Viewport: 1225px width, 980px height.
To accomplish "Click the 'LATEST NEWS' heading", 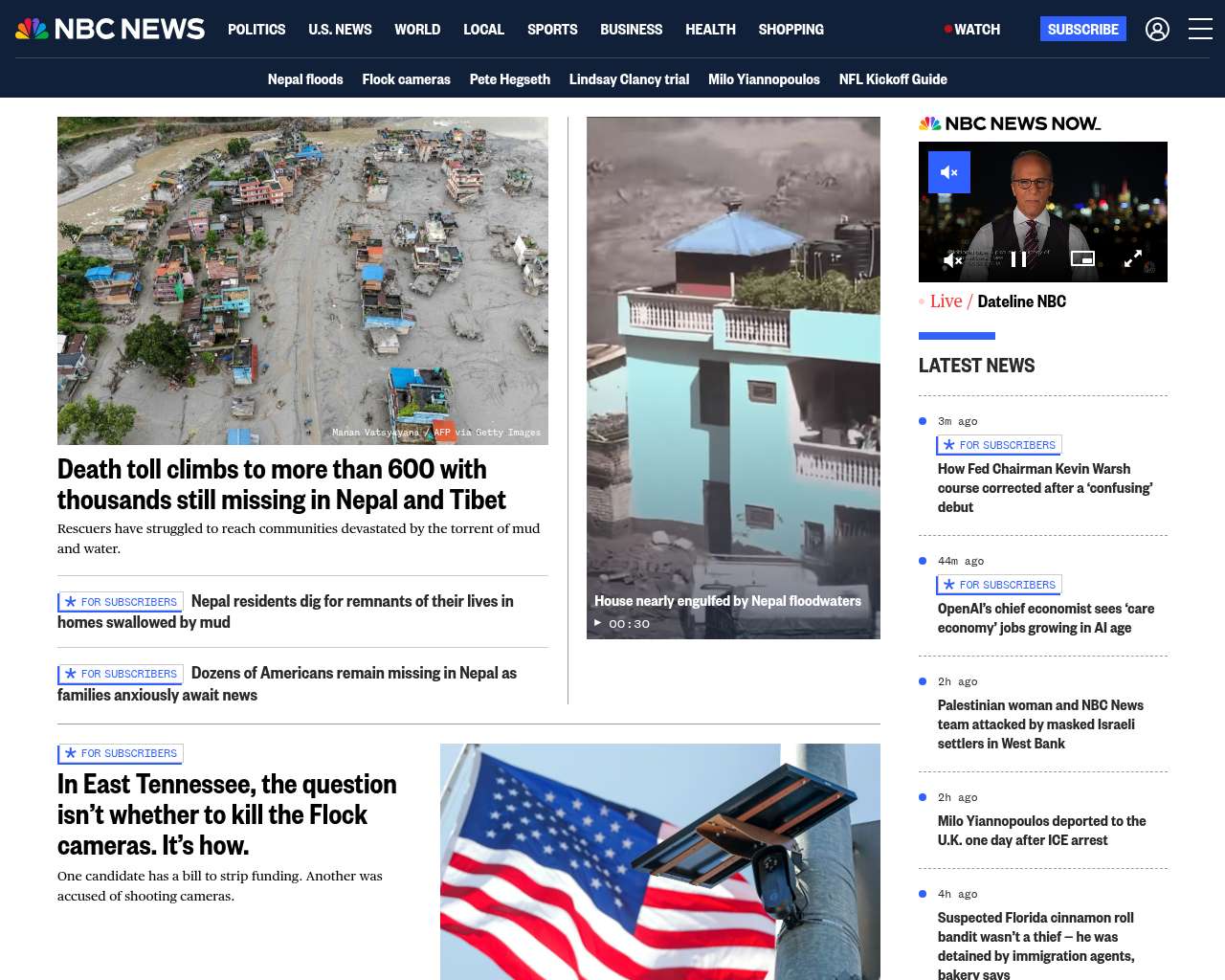I will tap(976, 366).
